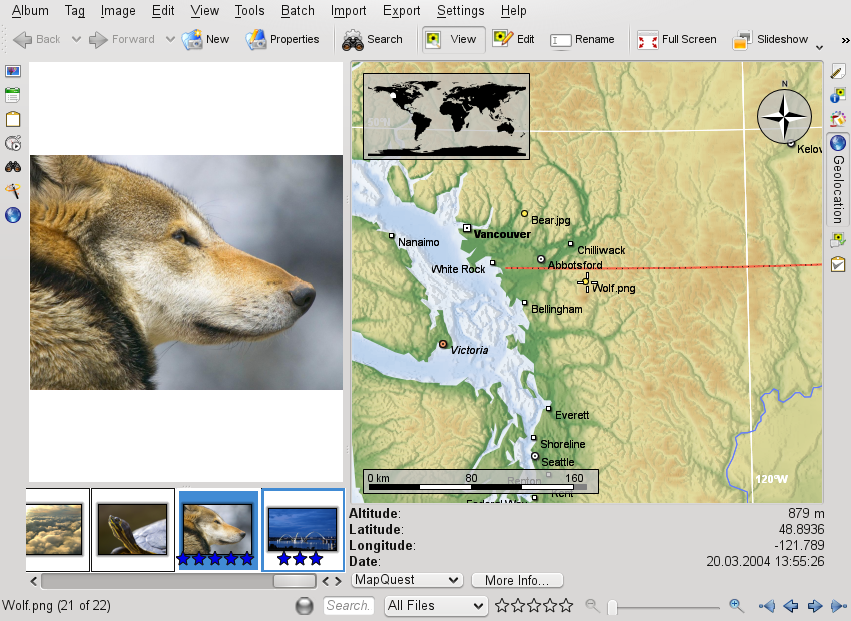The image size is (851, 621).
Task: Open the All Files filter dropdown
Action: pos(435,605)
